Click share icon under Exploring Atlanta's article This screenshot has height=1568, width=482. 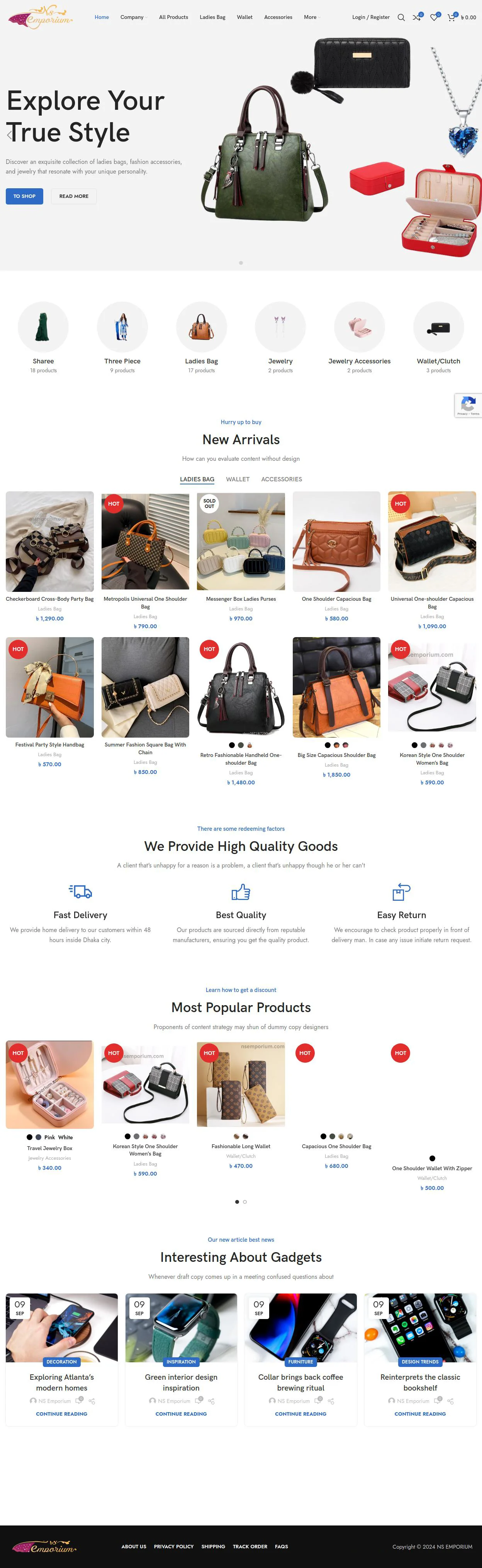[92, 1401]
